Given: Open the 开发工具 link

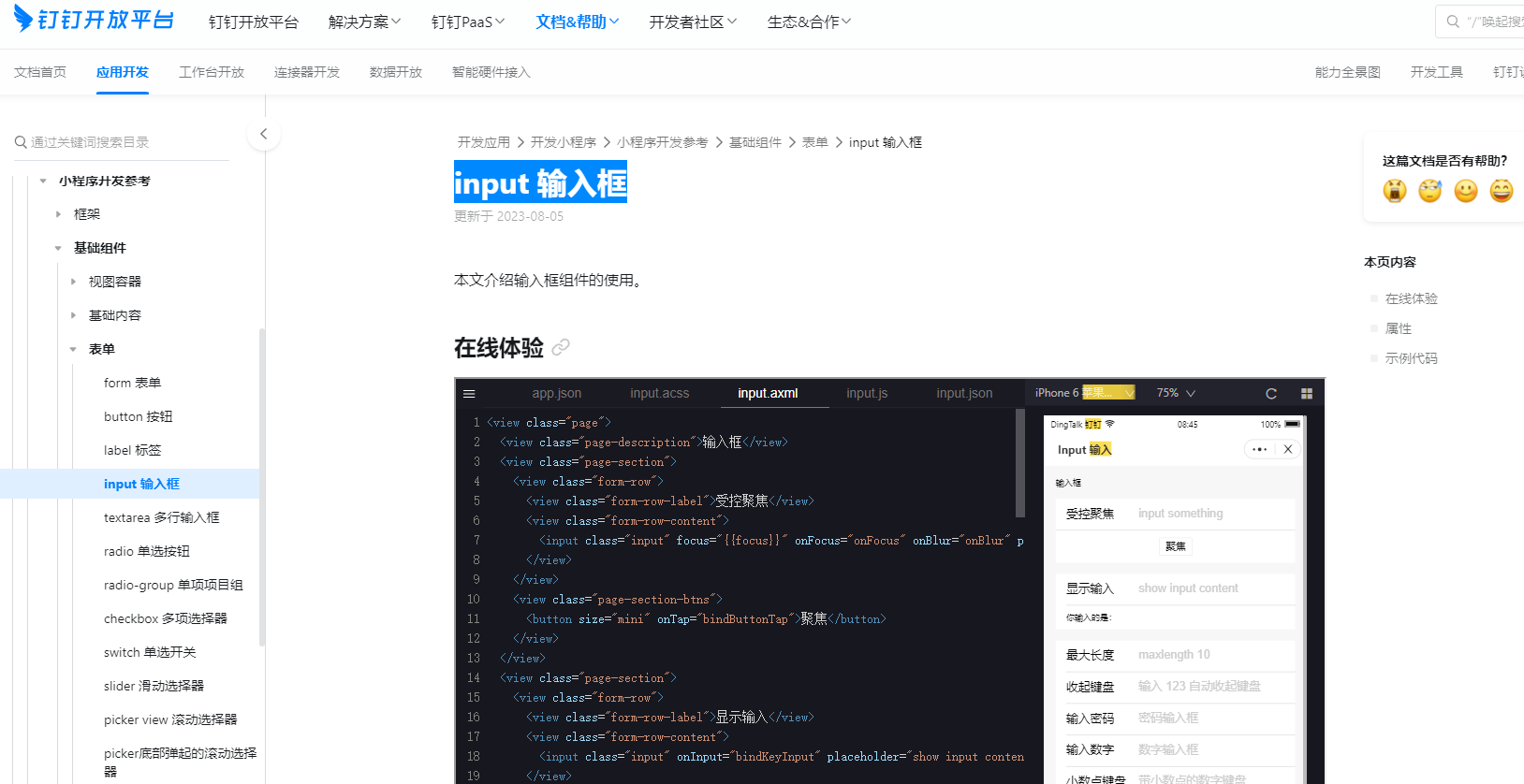Looking at the screenshot, I should pyautogui.click(x=1437, y=72).
